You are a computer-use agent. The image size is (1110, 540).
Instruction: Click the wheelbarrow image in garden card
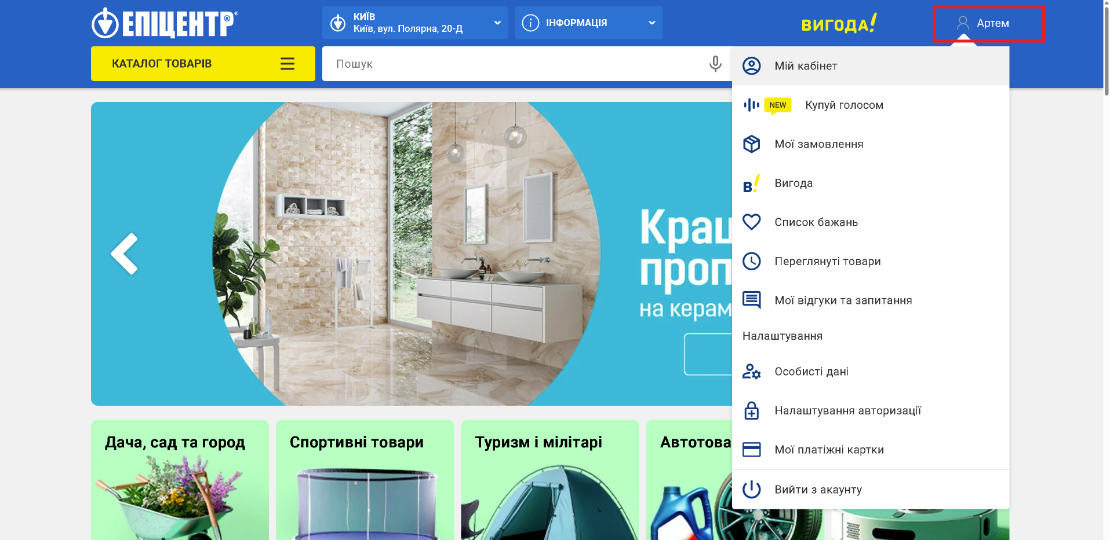(x=170, y=499)
